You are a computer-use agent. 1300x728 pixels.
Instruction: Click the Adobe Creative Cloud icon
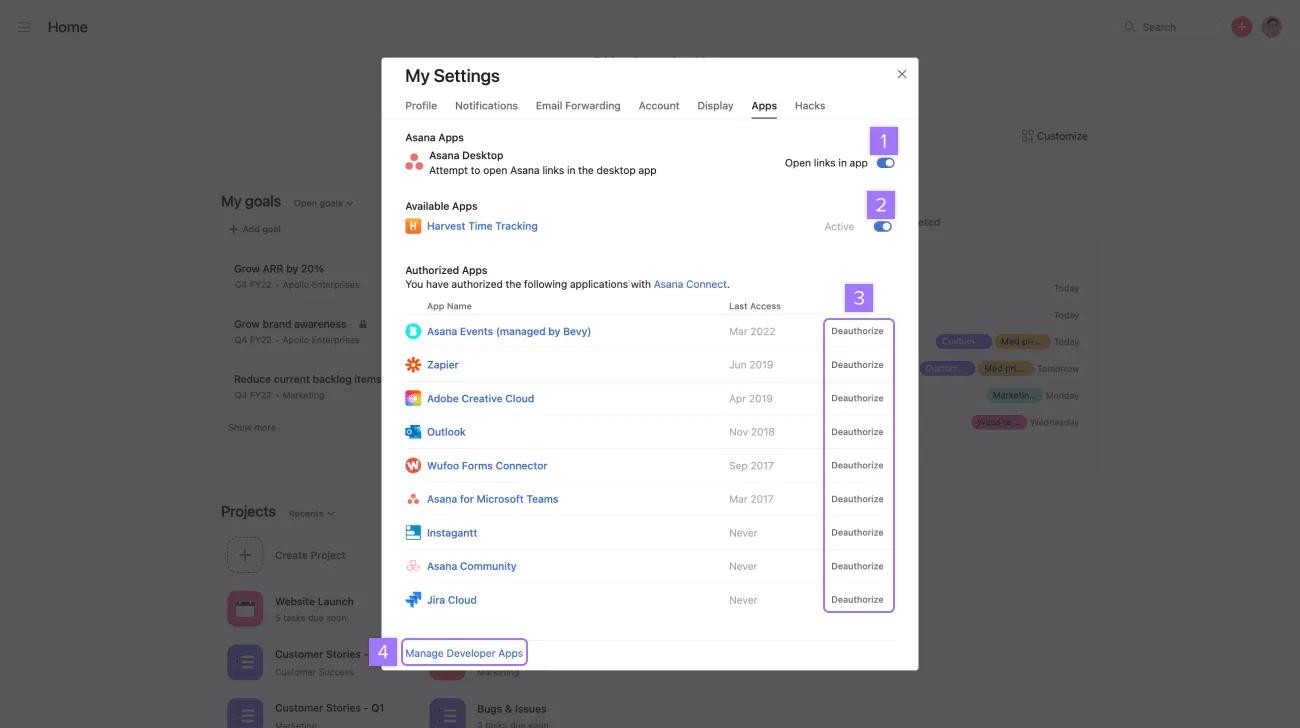pyautogui.click(x=413, y=398)
